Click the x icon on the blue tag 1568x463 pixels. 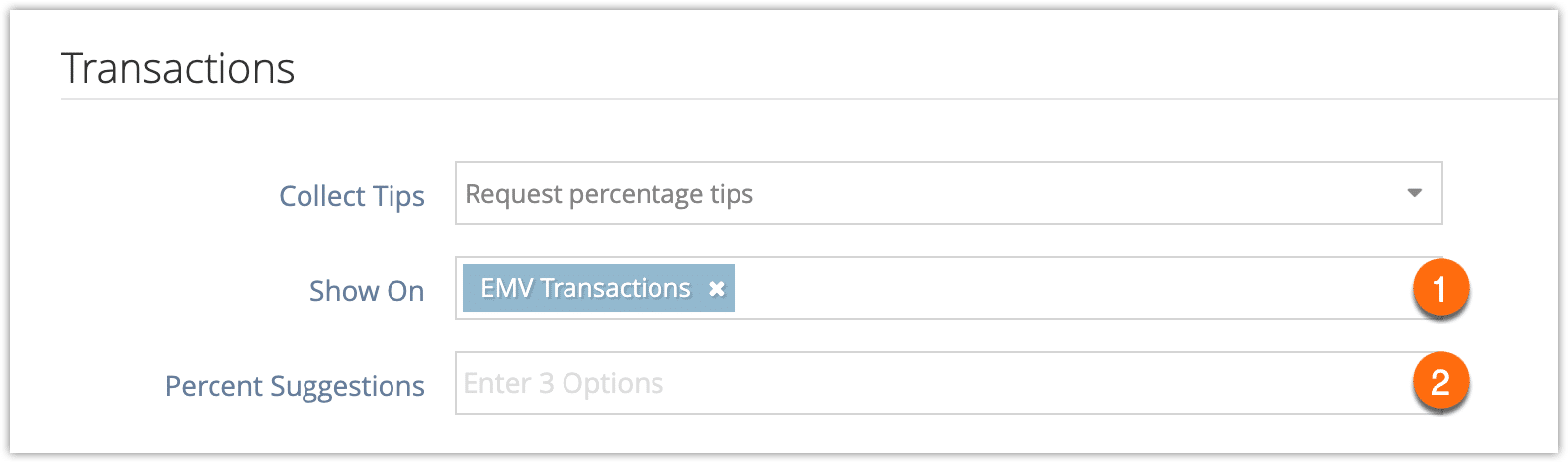pos(717,289)
